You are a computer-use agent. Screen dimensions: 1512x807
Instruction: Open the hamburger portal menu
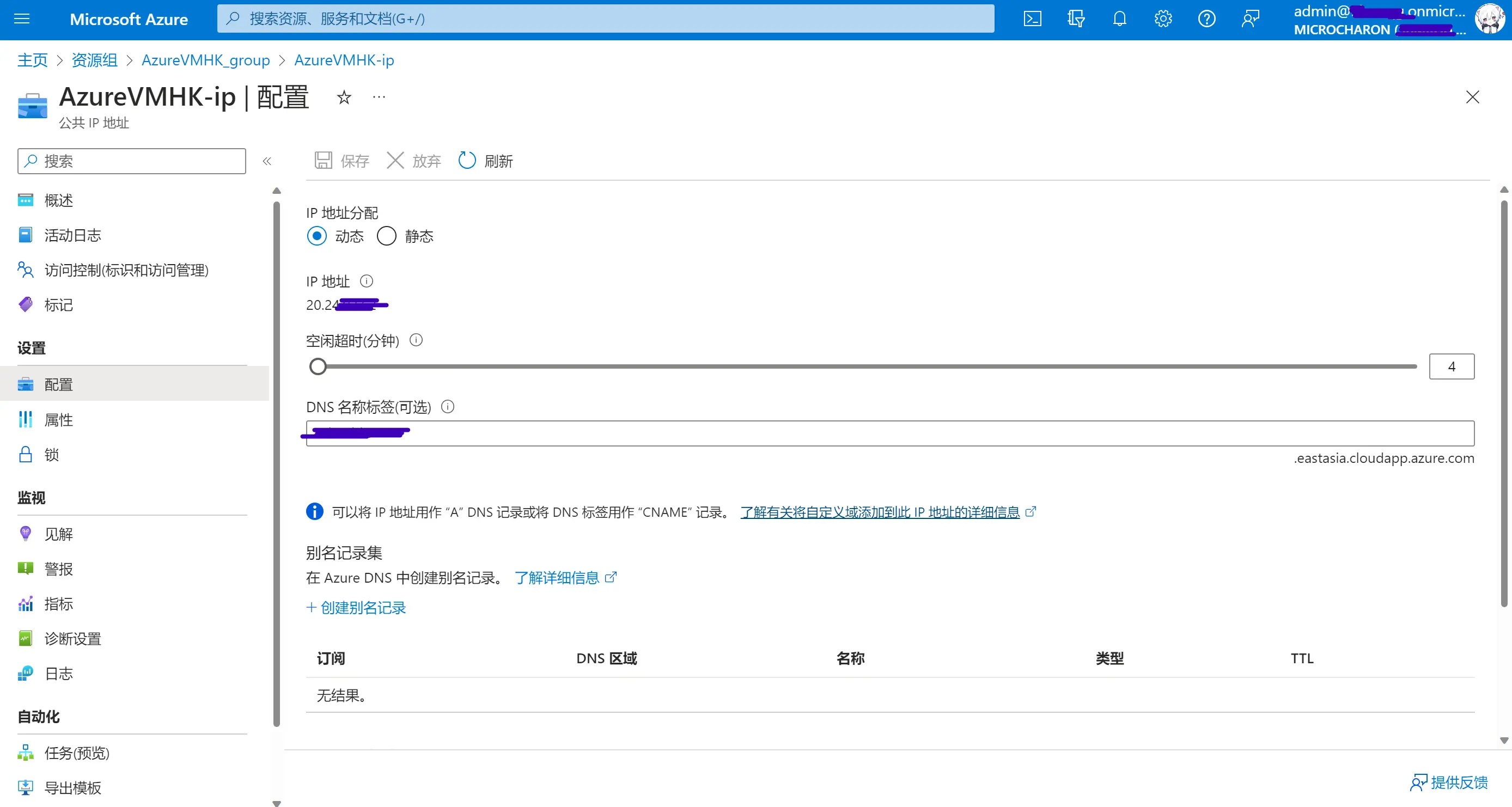pos(22,19)
